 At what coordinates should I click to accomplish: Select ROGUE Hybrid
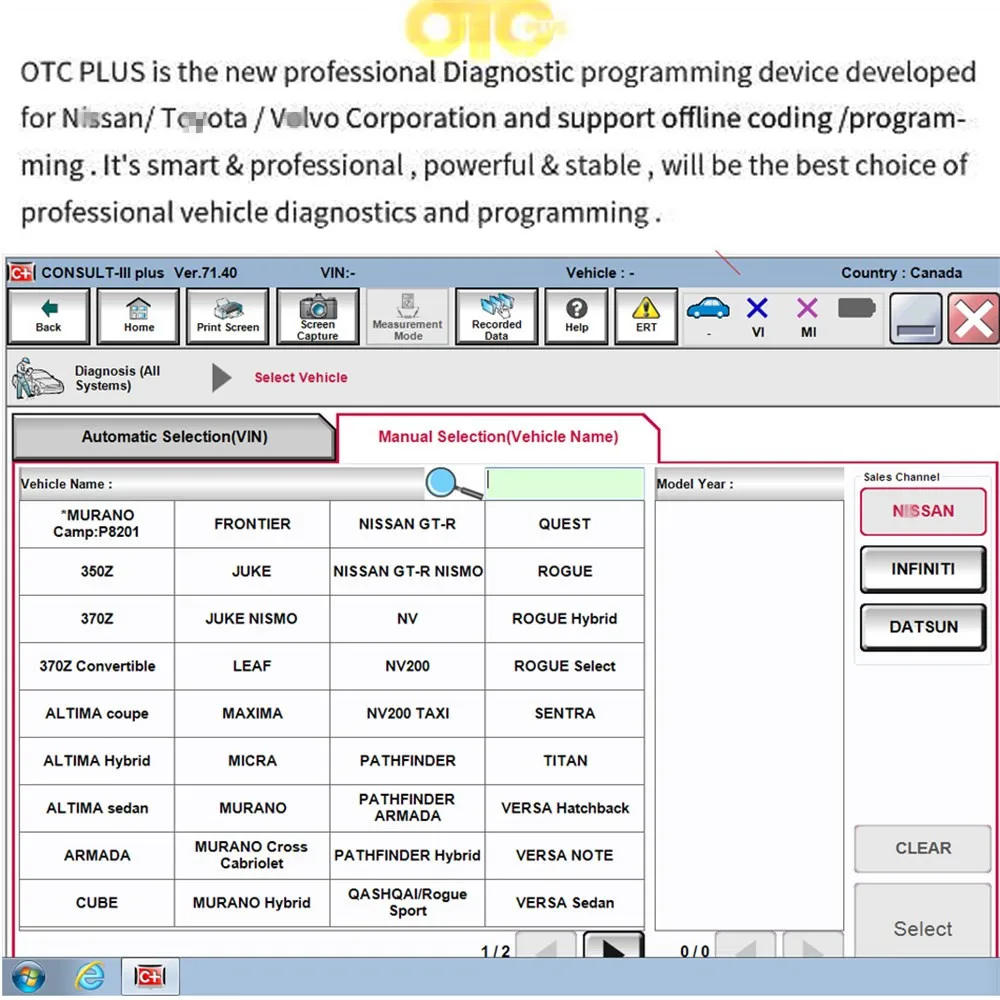564,619
